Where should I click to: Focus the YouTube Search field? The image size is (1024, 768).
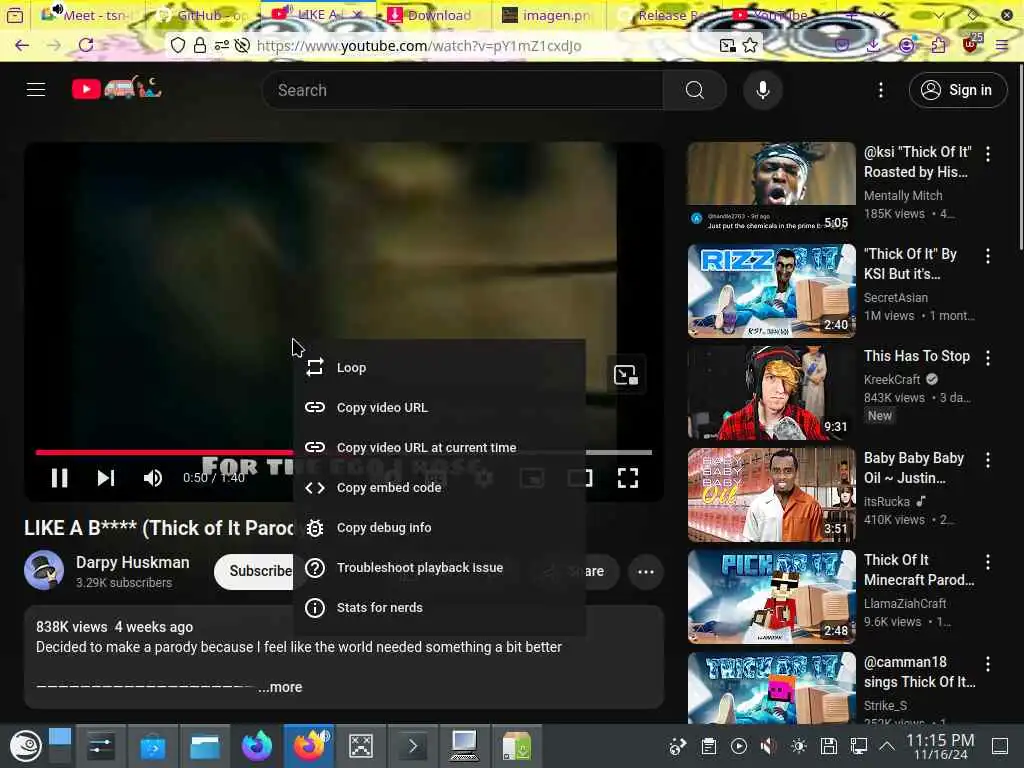tap(463, 90)
